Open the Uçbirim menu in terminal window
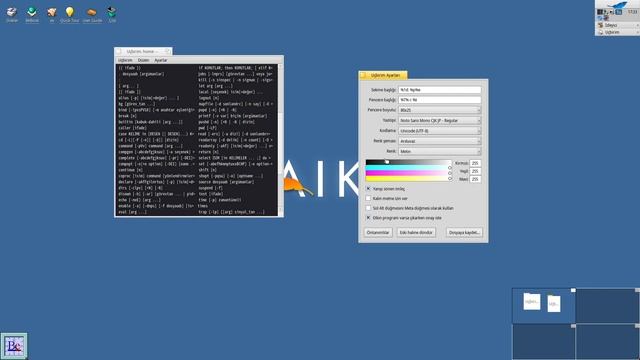 (125, 60)
